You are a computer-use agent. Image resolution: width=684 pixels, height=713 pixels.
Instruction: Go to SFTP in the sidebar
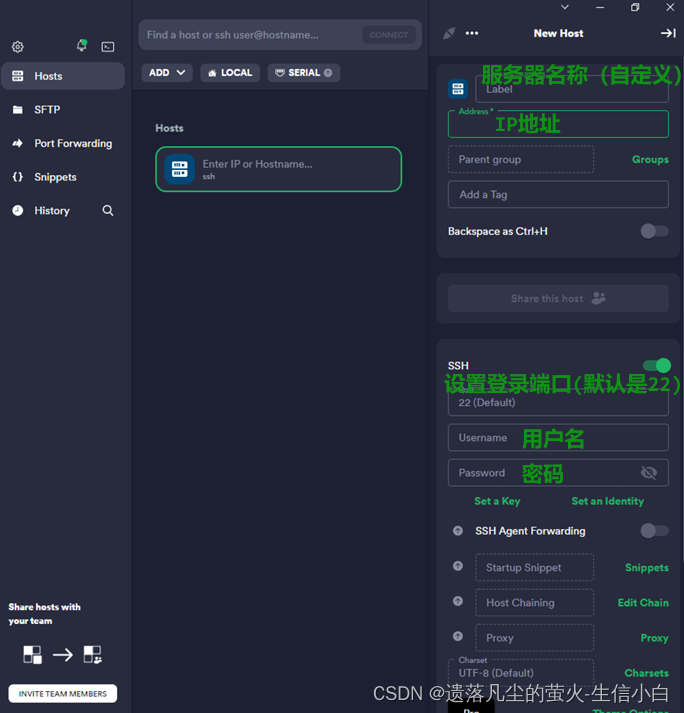point(47,110)
